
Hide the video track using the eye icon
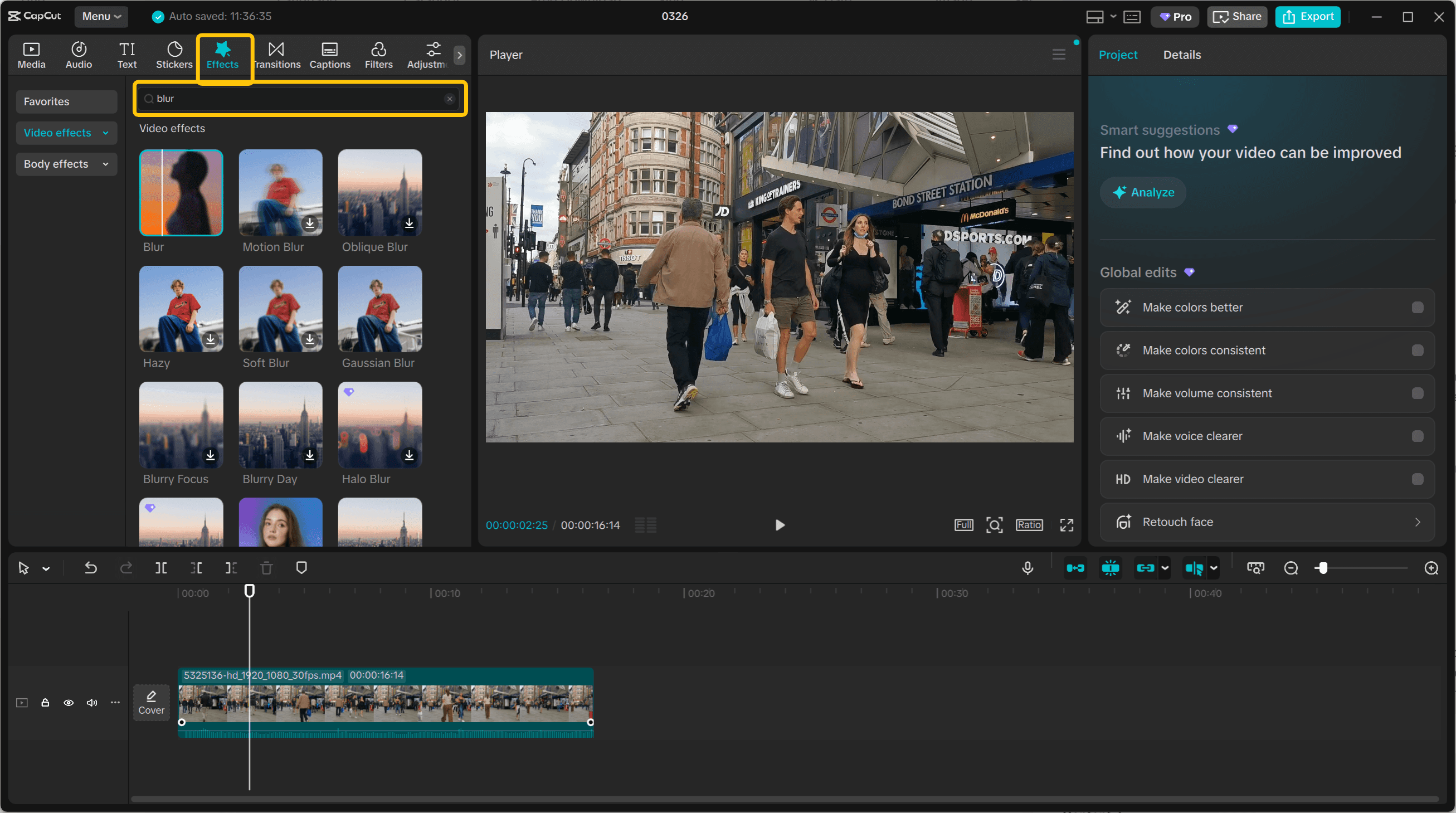point(69,702)
